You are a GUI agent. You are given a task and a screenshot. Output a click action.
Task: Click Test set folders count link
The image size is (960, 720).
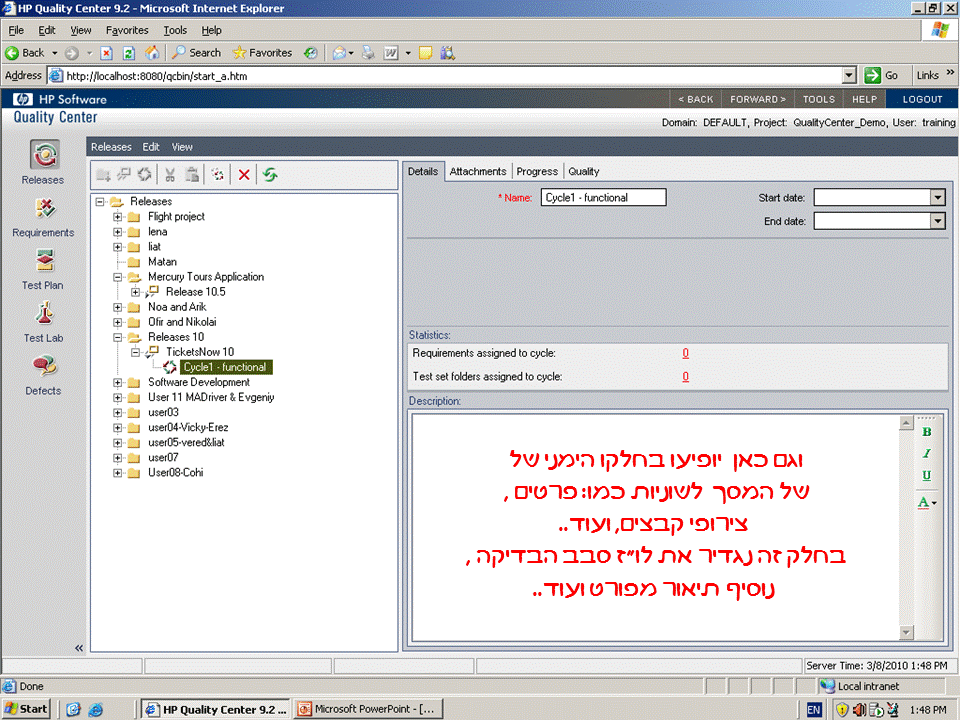[685, 377]
